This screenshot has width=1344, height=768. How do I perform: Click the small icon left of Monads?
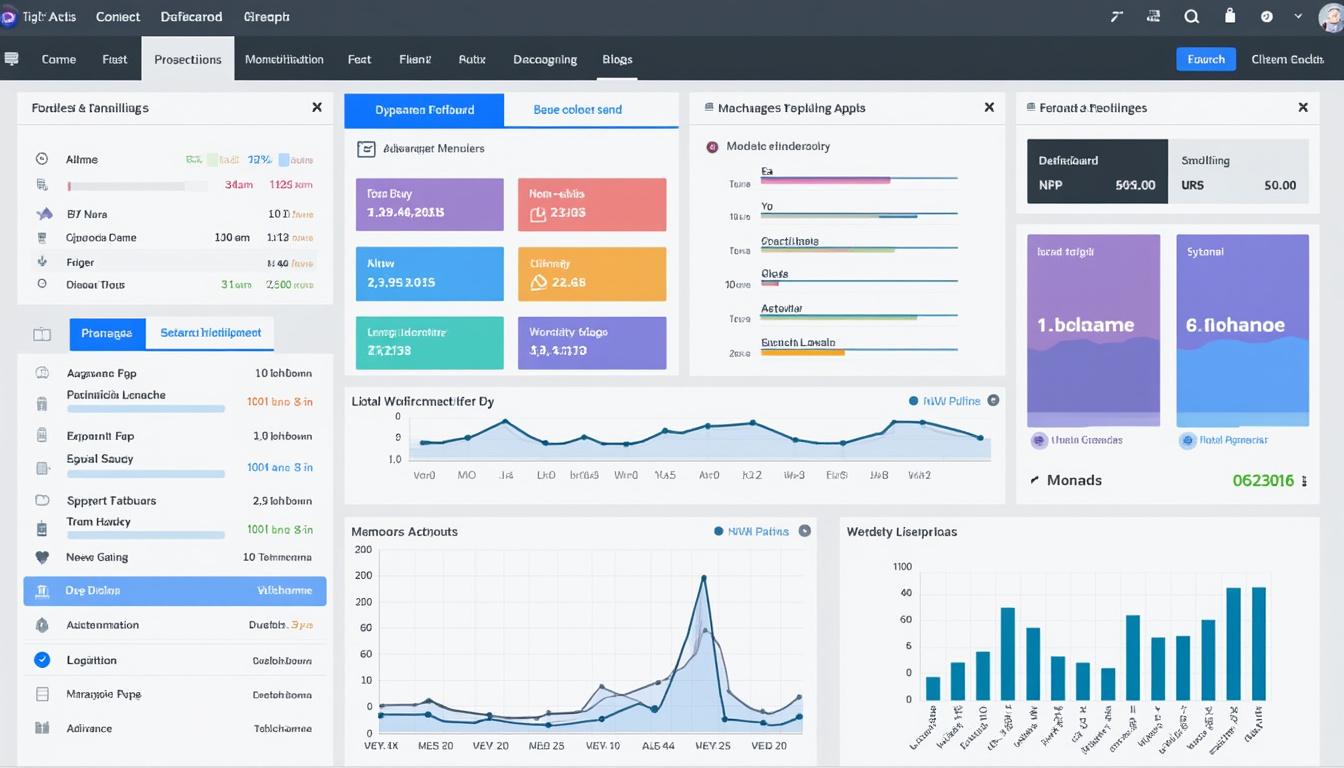[x=1035, y=481]
